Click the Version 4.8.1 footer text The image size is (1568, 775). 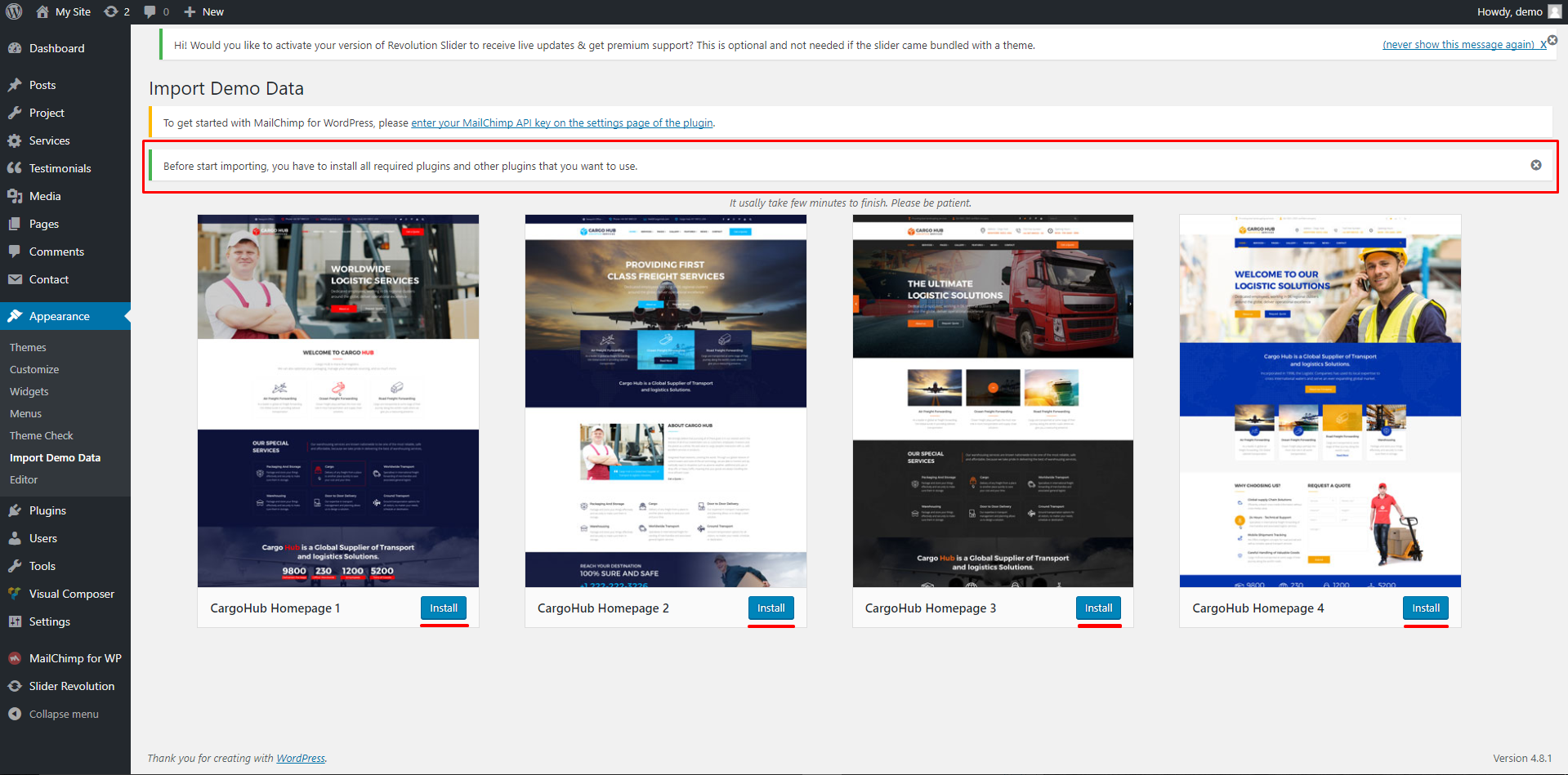click(x=1522, y=758)
